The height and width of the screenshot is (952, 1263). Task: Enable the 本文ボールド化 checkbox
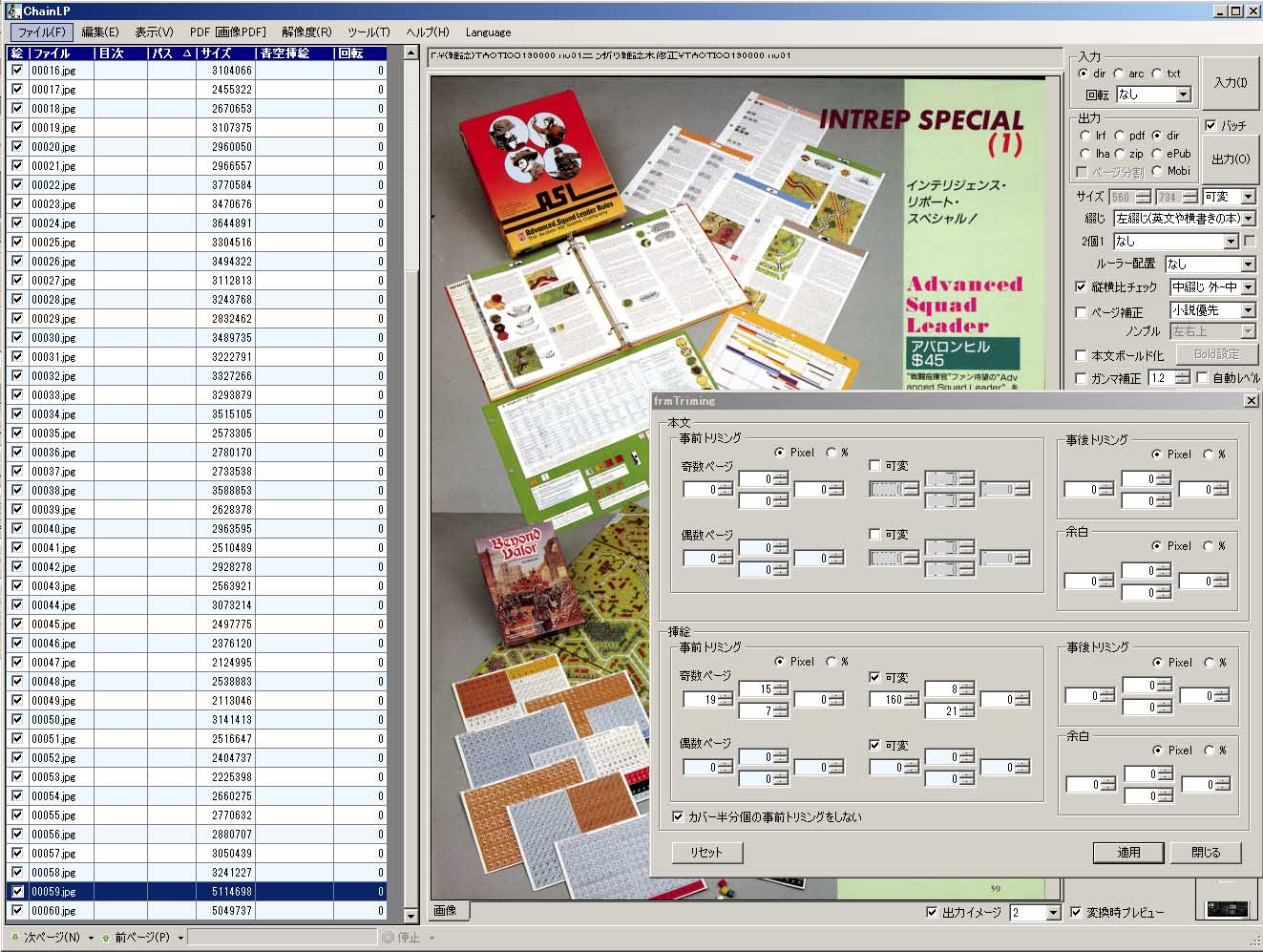coord(1081,355)
